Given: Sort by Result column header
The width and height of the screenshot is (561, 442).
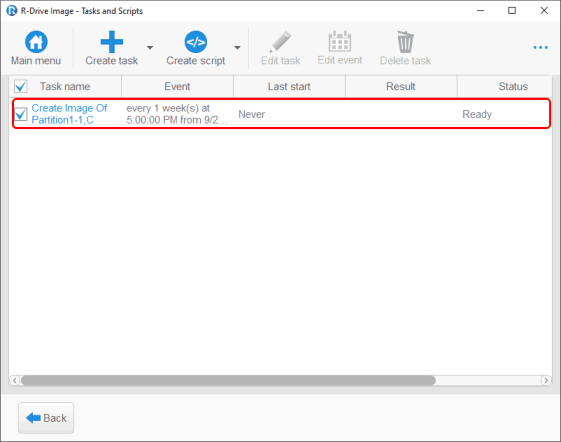Looking at the screenshot, I should (x=401, y=86).
